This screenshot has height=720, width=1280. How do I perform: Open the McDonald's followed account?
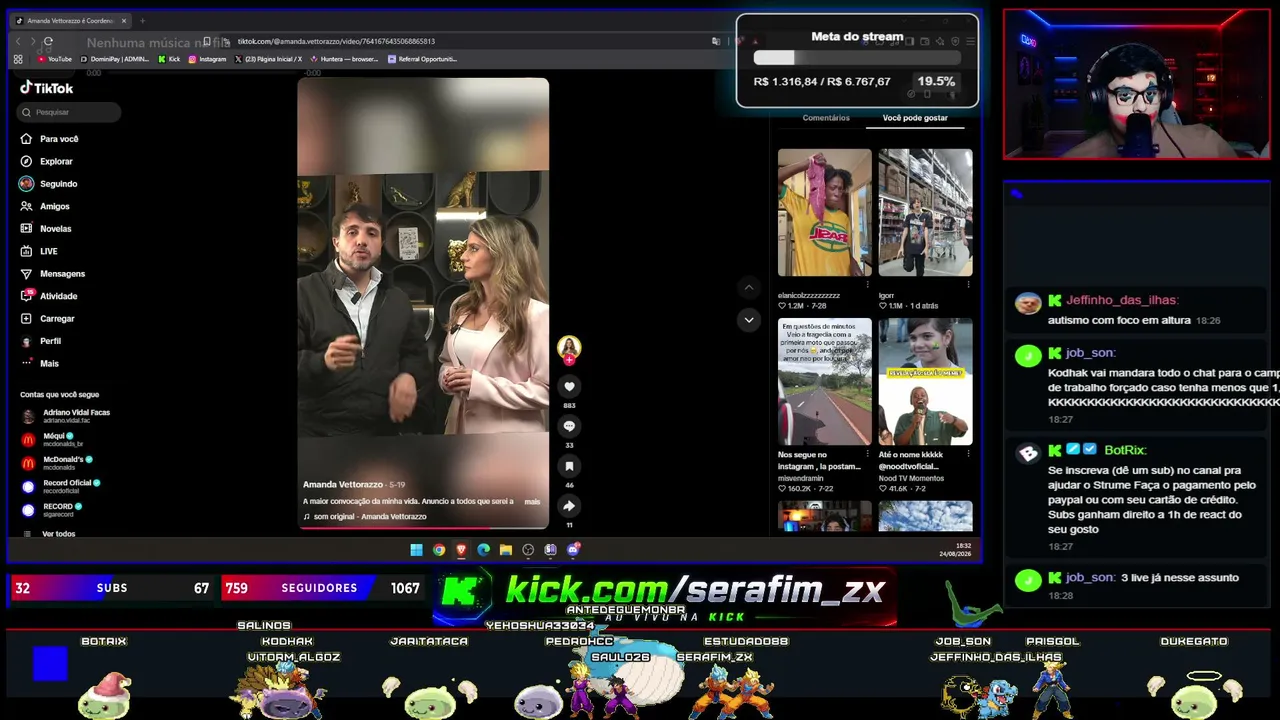click(x=57, y=463)
